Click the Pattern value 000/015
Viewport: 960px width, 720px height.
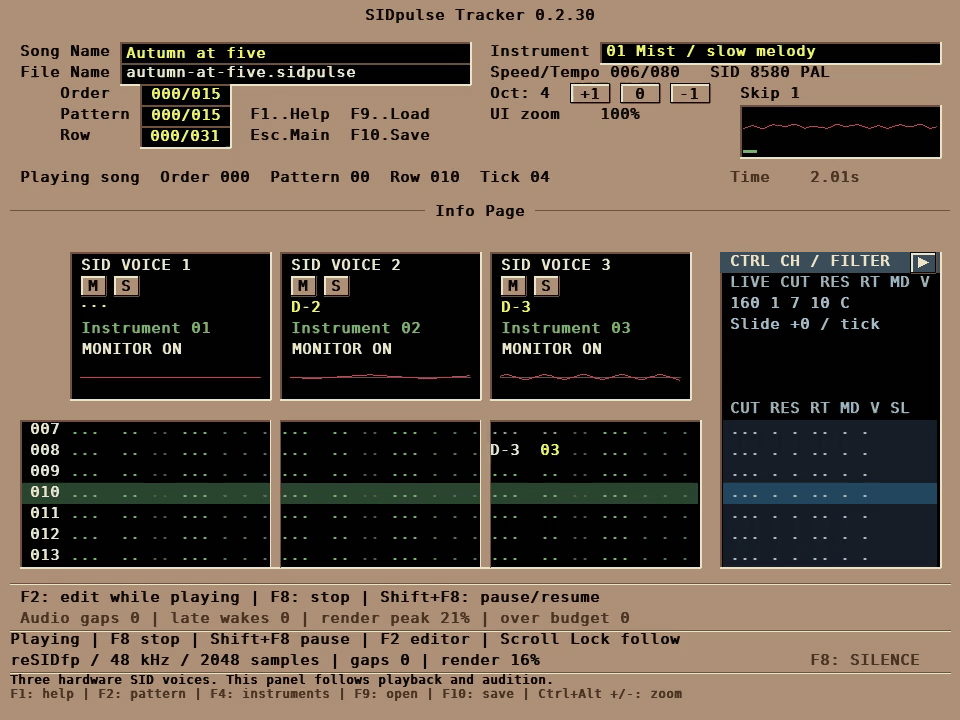point(186,115)
